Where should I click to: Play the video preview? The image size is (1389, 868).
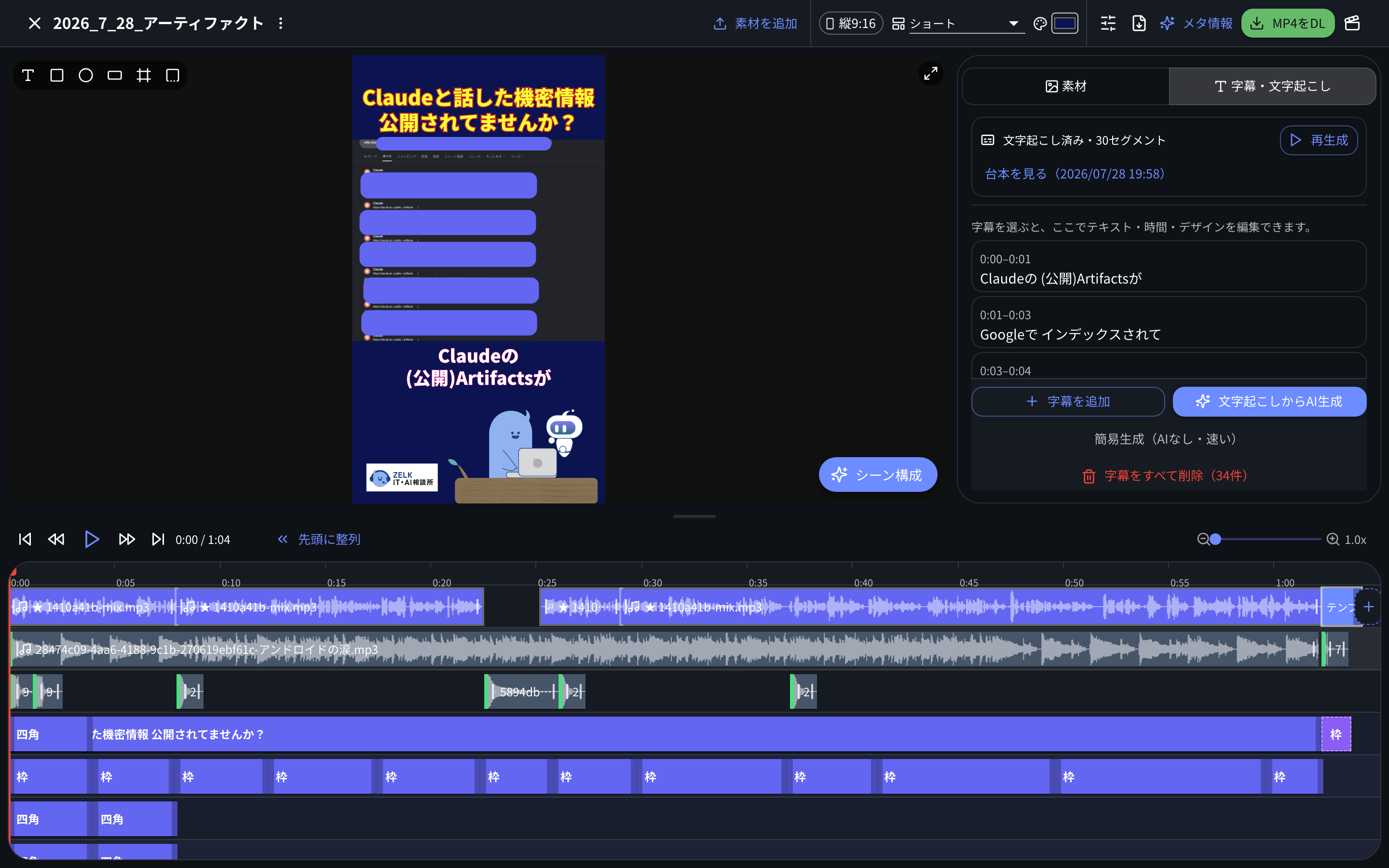(92, 540)
